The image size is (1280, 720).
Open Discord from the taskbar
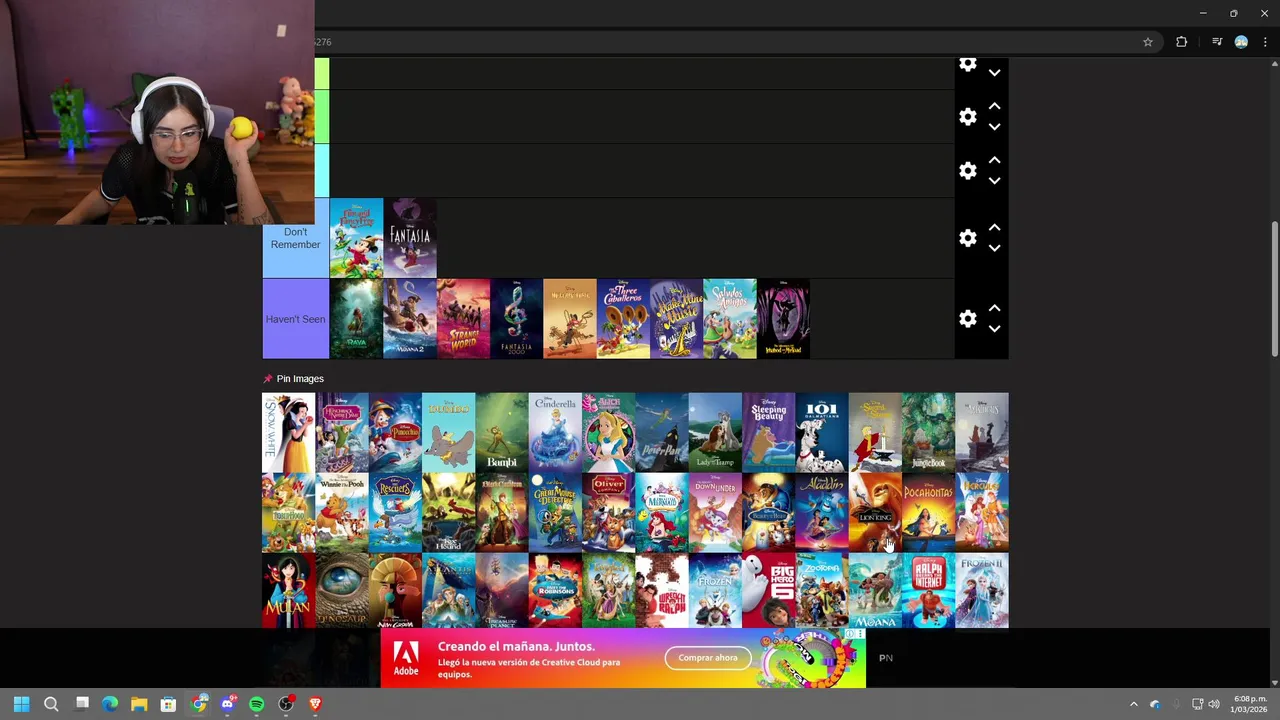pos(228,704)
